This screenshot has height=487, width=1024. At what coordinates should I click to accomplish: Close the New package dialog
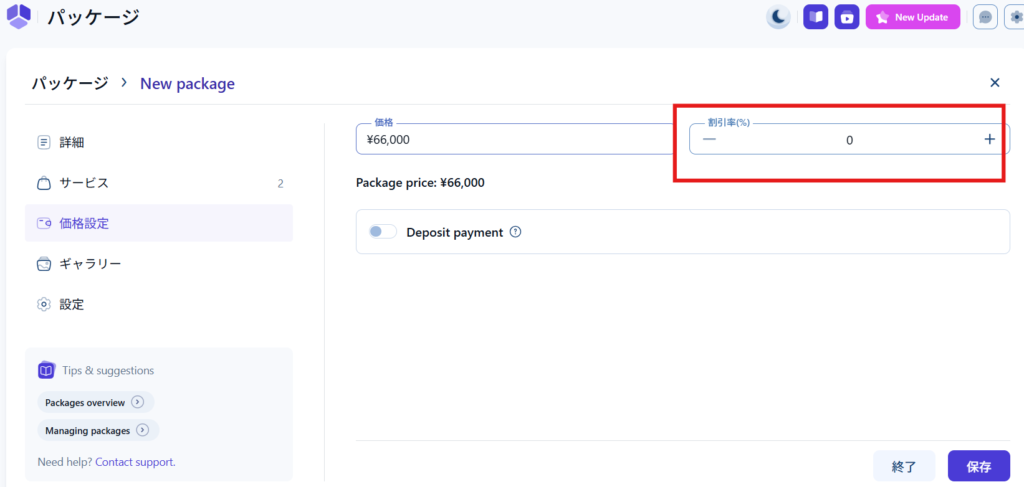point(994,83)
